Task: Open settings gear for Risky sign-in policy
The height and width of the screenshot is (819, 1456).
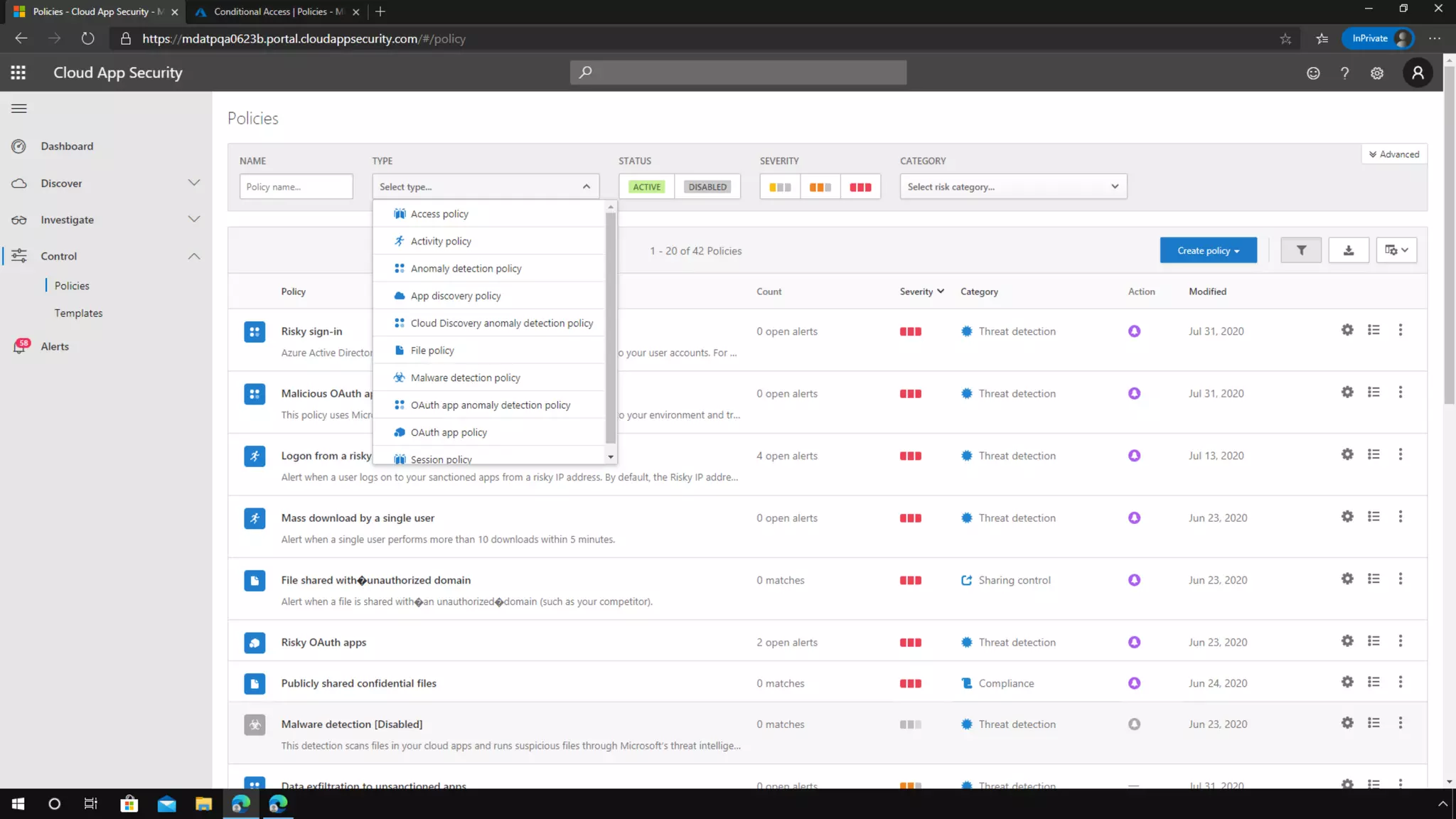Action: (x=1347, y=330)
